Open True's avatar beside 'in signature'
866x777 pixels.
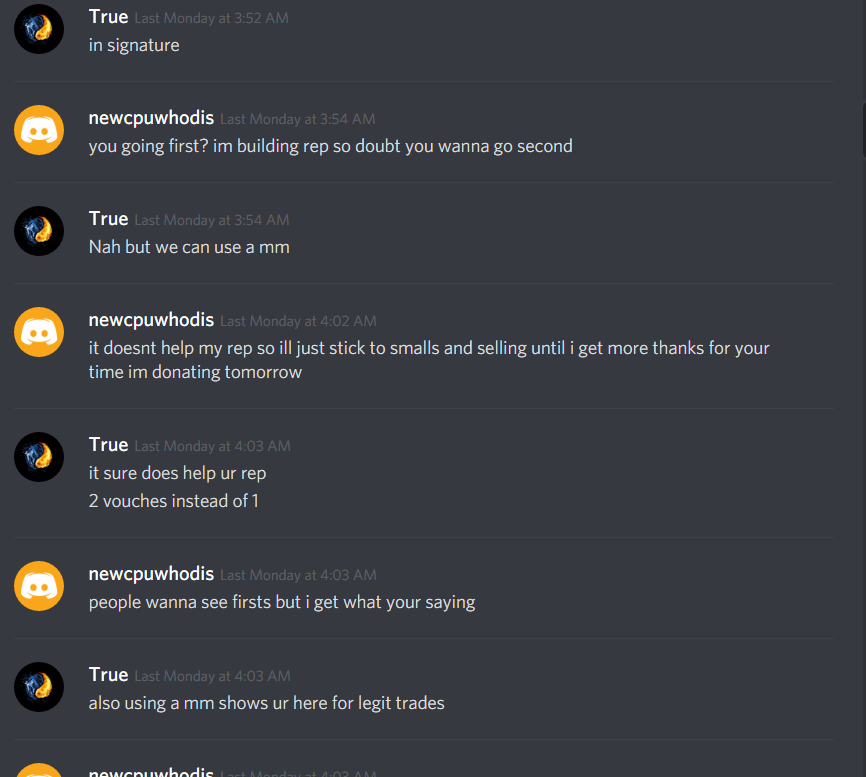[x=39, y=29]
